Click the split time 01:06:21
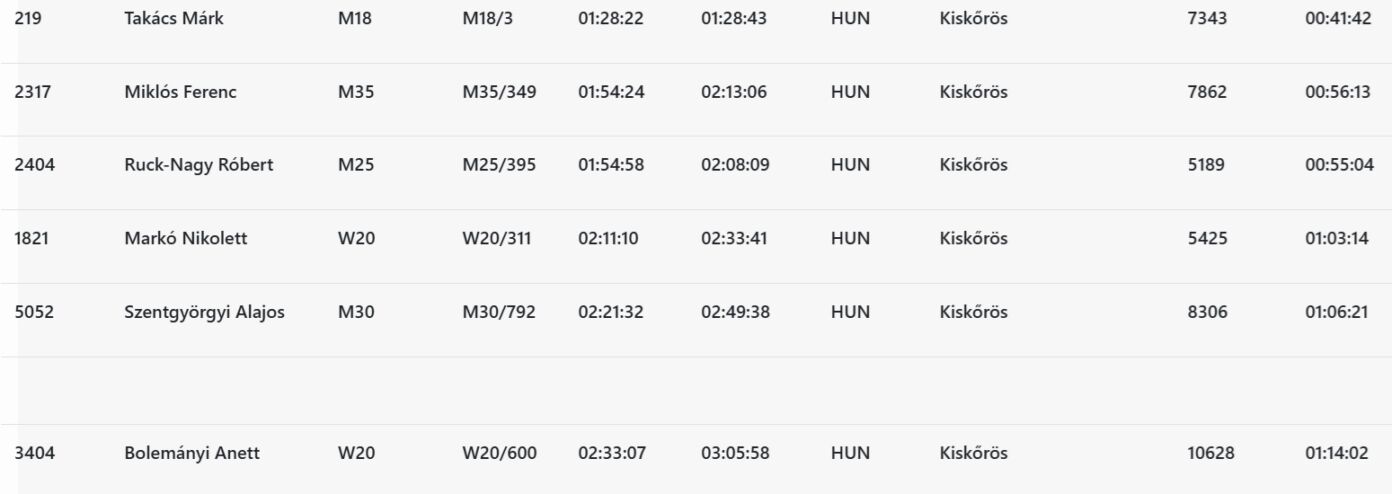 tap(1339, 312)
